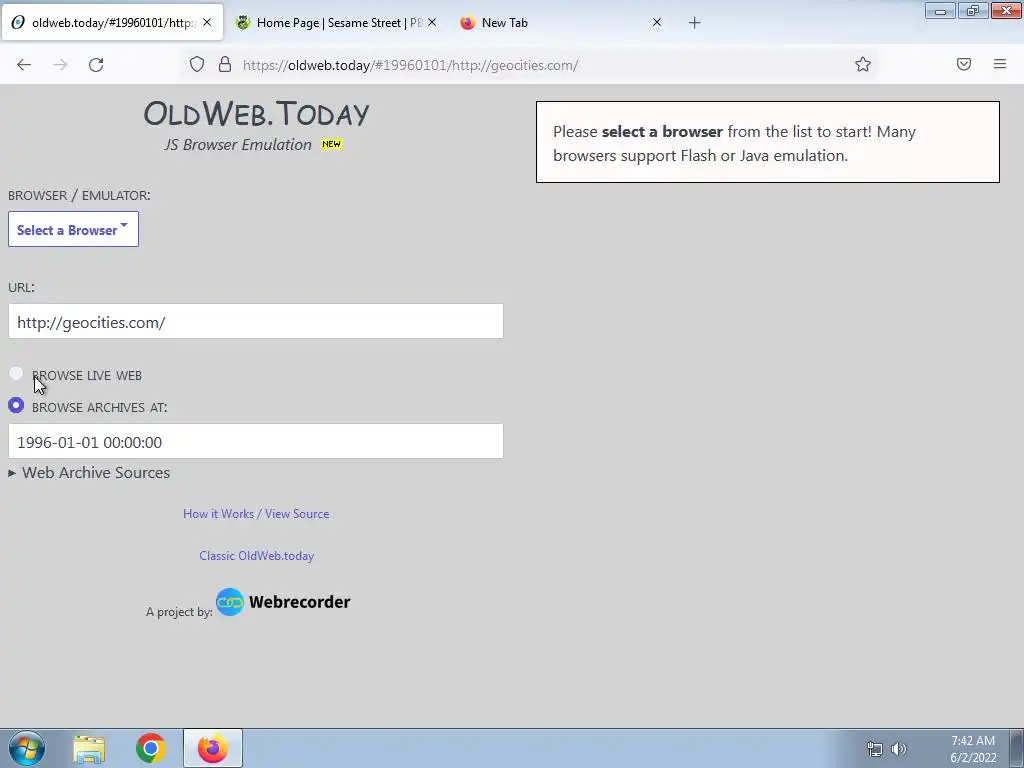Open the Windows Start menu
This screenshot has height=768, width=1024.
pyautogui.click(x=27, y=748)
